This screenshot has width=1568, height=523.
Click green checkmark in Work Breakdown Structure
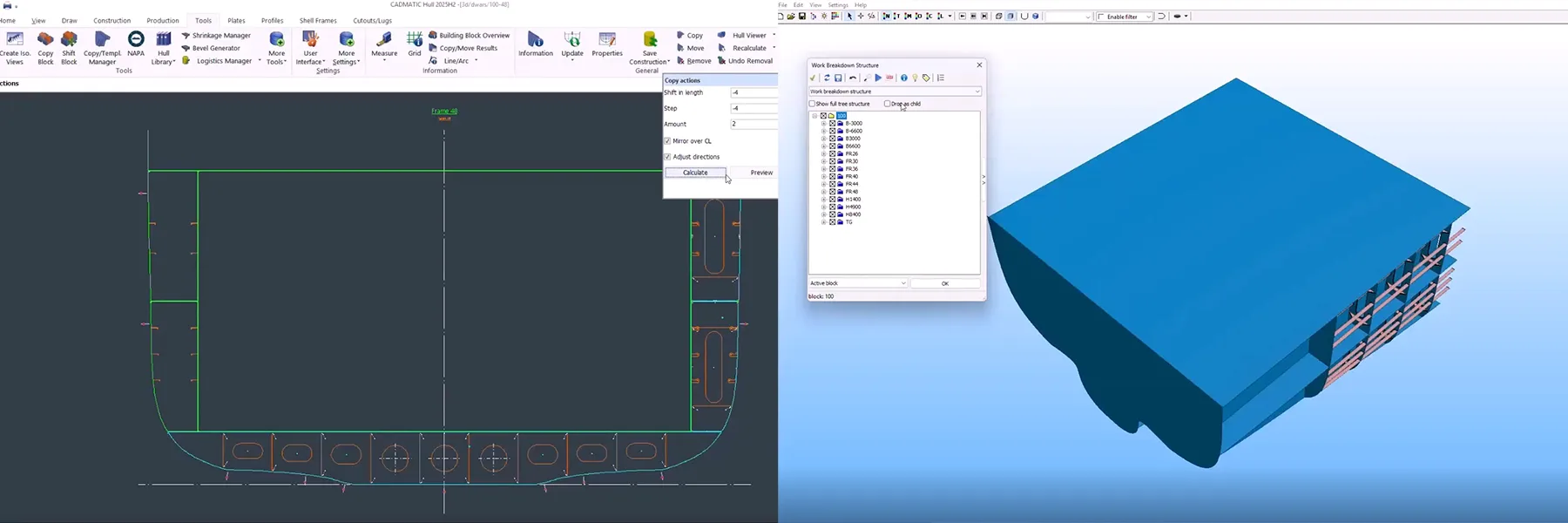[814, 78]
